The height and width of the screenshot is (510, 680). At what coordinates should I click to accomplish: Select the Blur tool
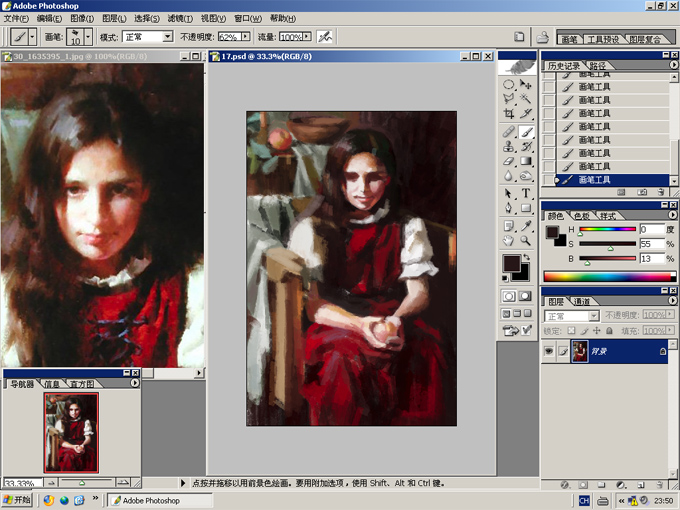coord(509,176)
